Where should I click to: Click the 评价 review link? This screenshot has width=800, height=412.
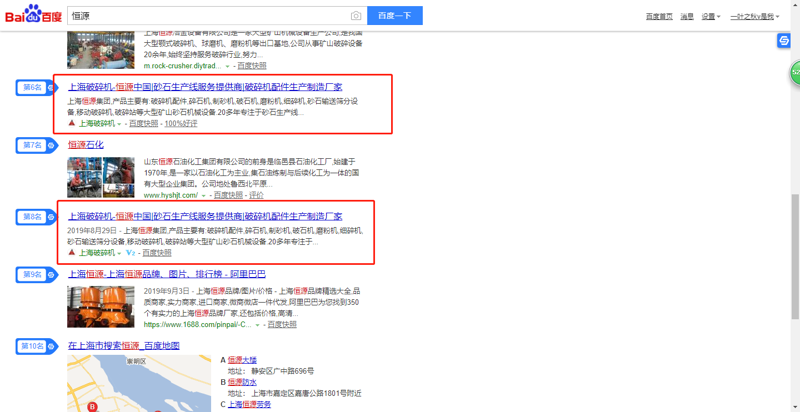(256, 195)
